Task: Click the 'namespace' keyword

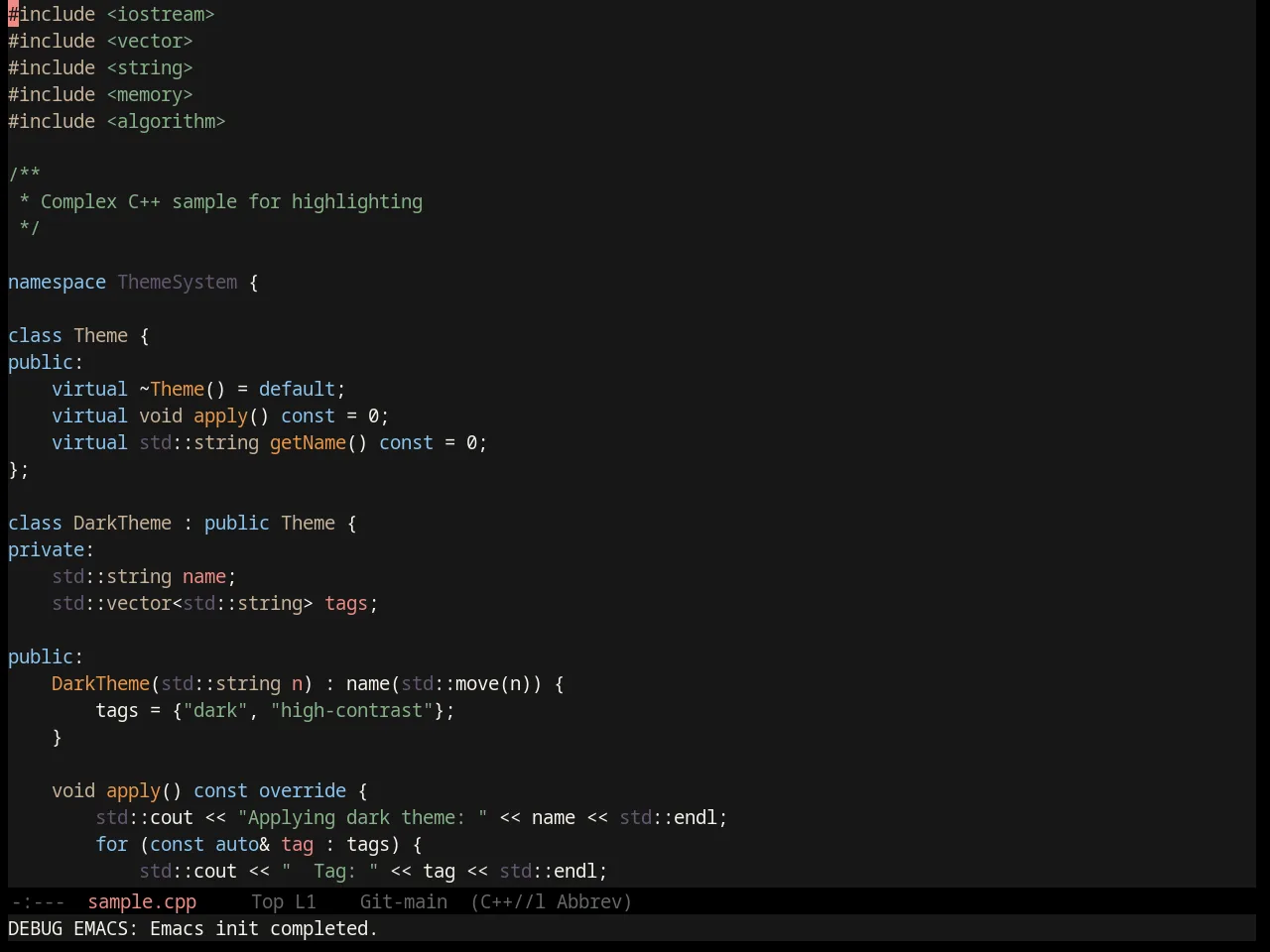Action: (57, 282)
